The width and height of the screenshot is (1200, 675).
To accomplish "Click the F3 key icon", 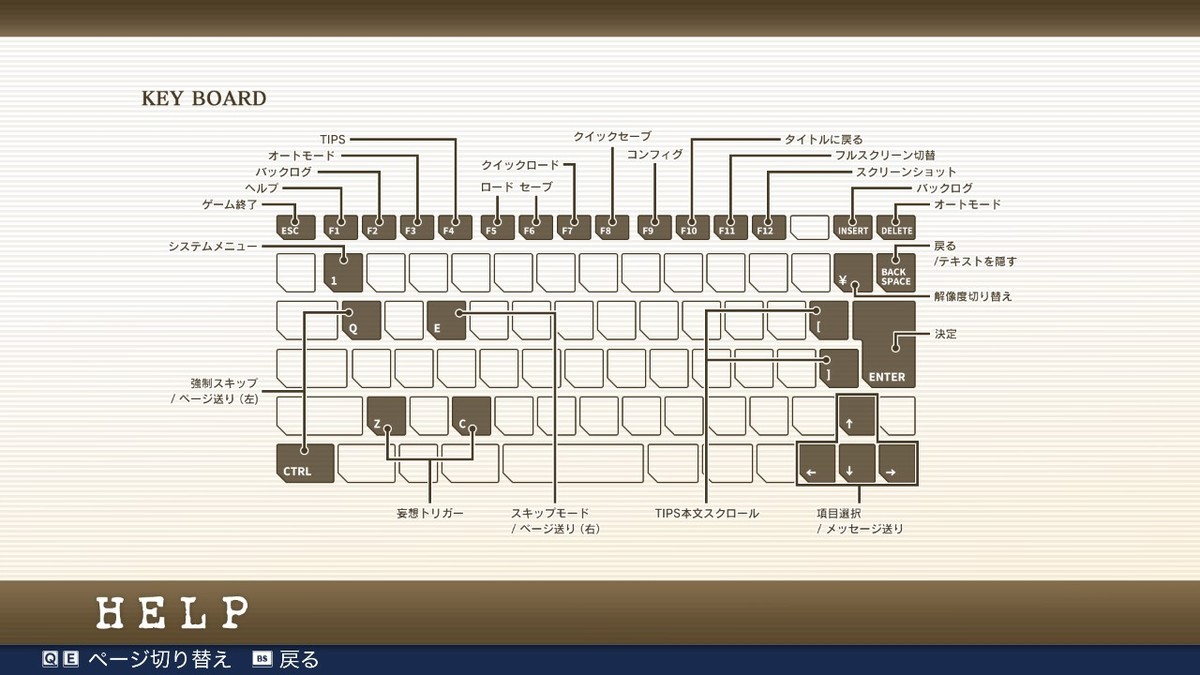I will tap(417, 227).
